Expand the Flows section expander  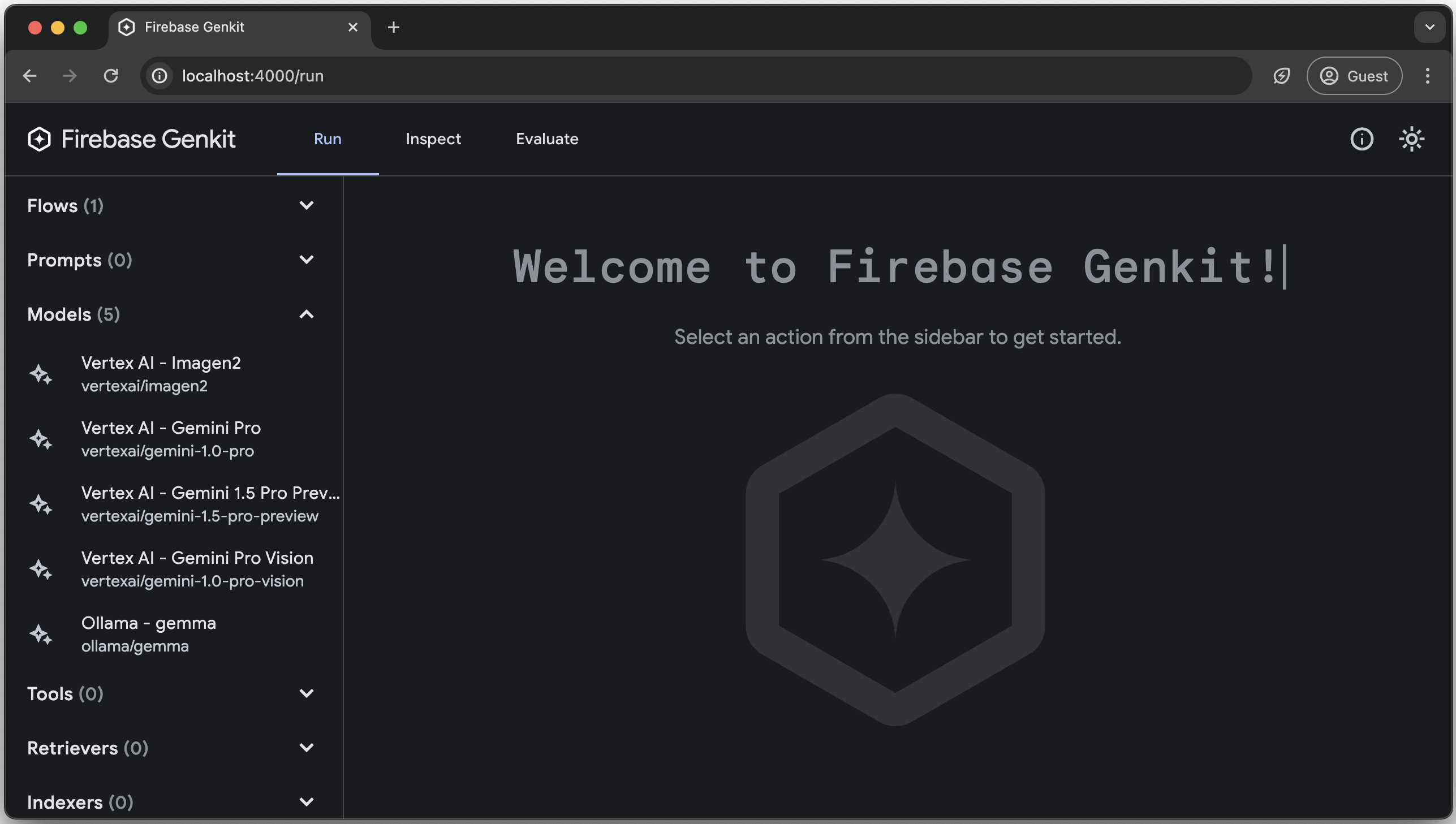pos(306,206)
